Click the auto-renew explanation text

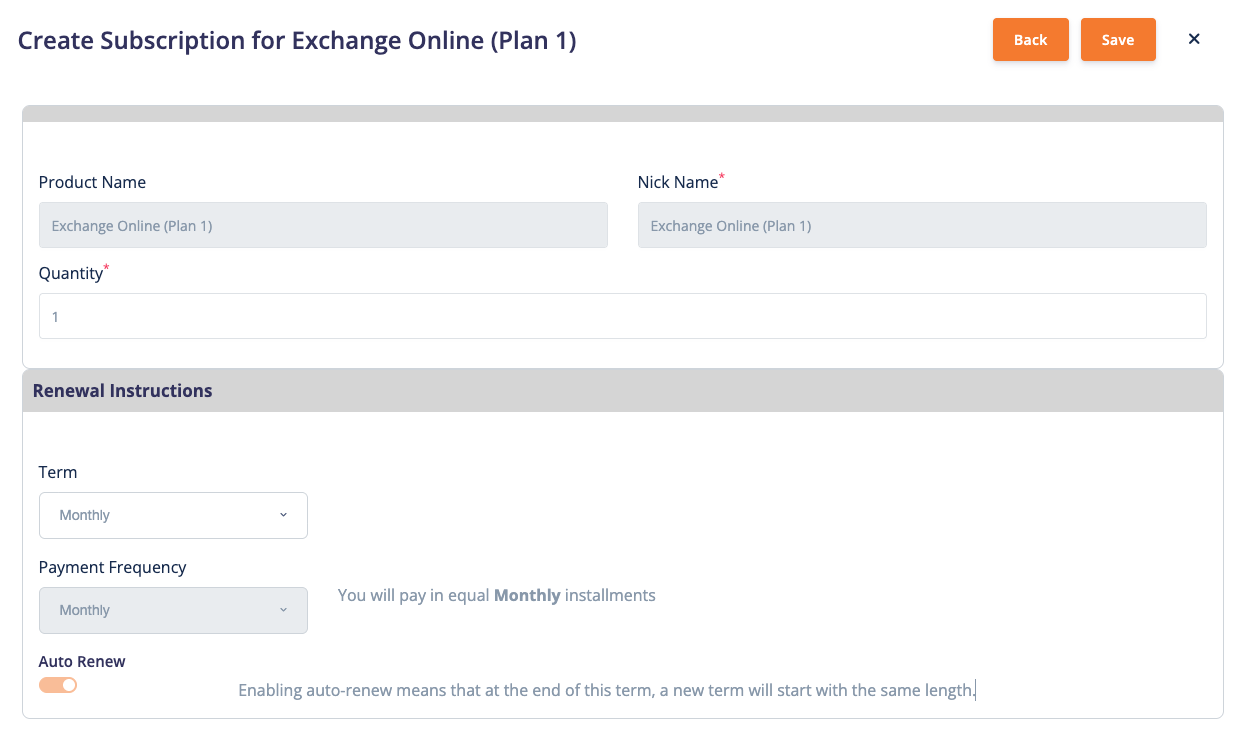[606, 690]
